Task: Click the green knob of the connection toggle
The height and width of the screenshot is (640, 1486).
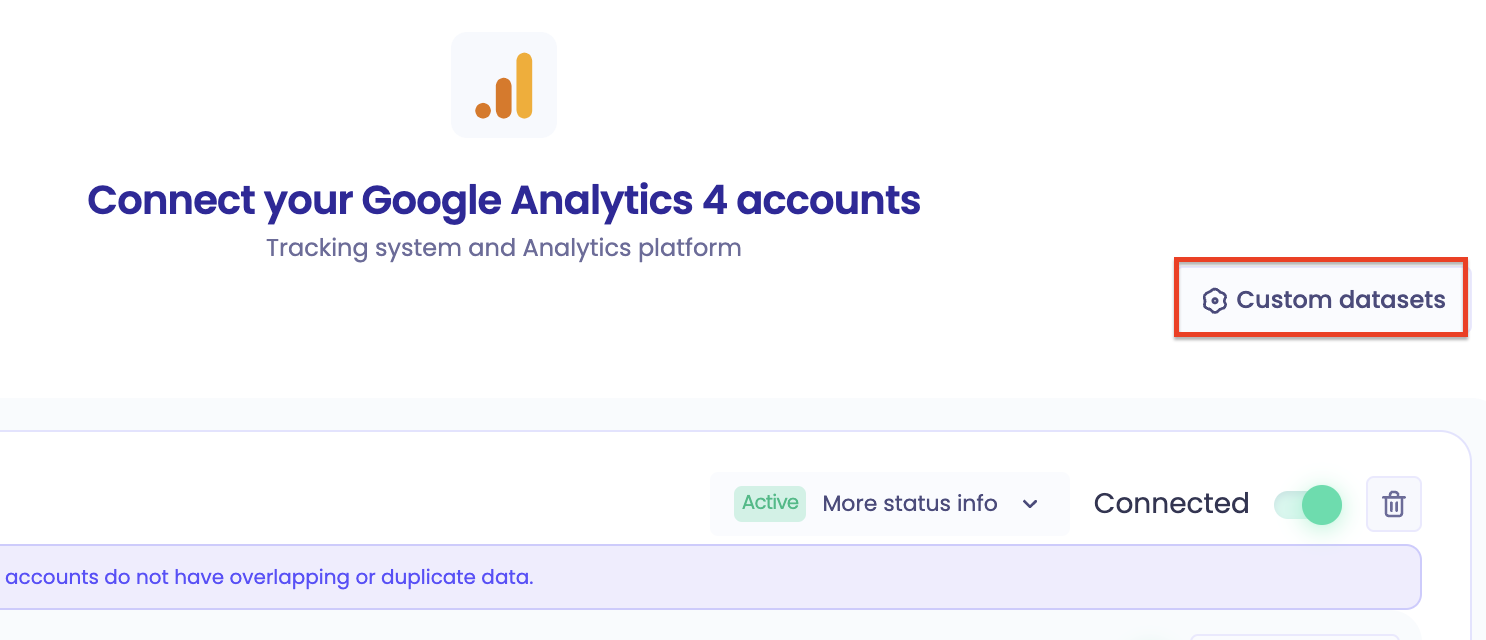Action: [1322, 504]
